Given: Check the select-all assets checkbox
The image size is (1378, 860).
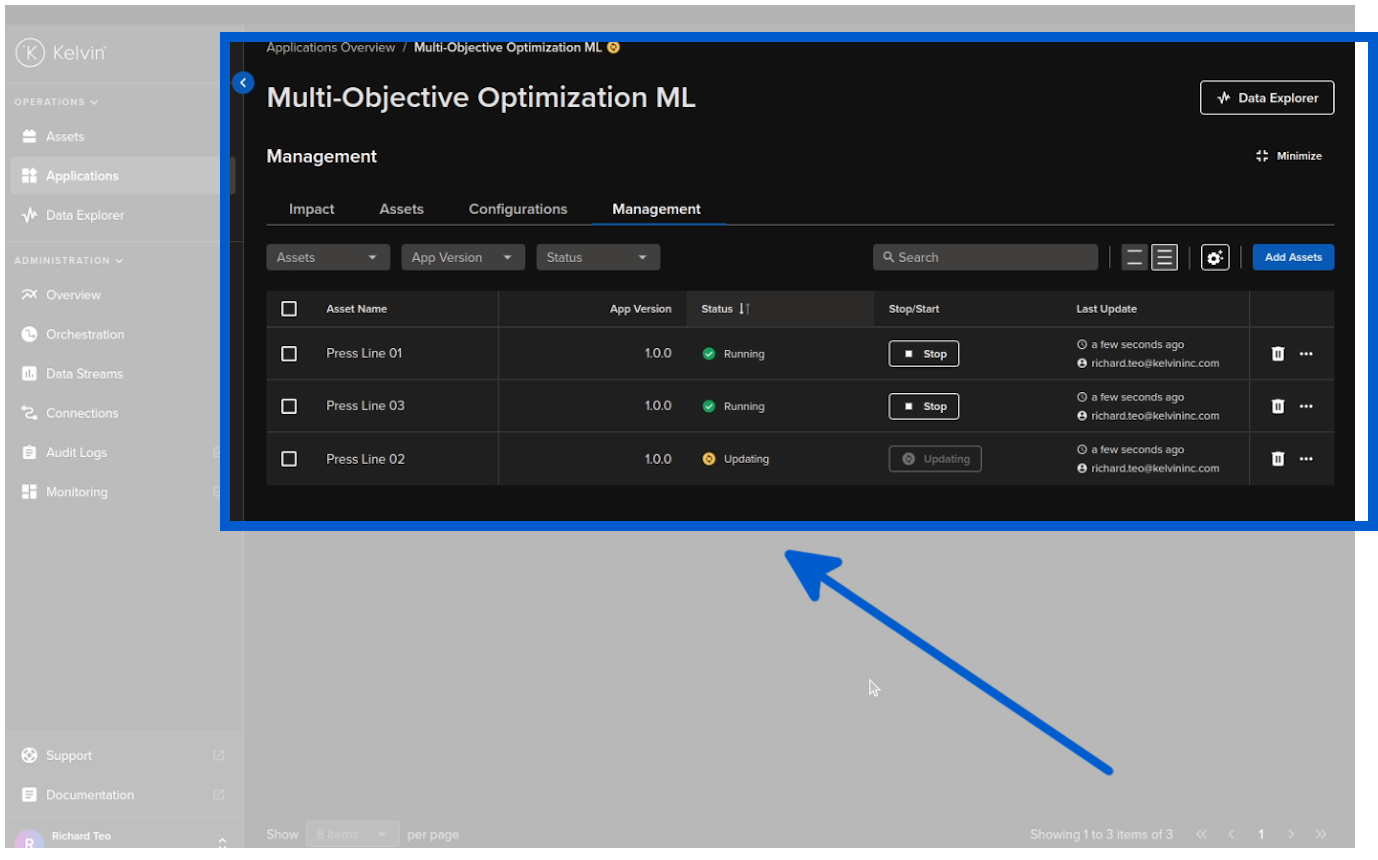Looking at the screenshot, I should click(289, 309).
